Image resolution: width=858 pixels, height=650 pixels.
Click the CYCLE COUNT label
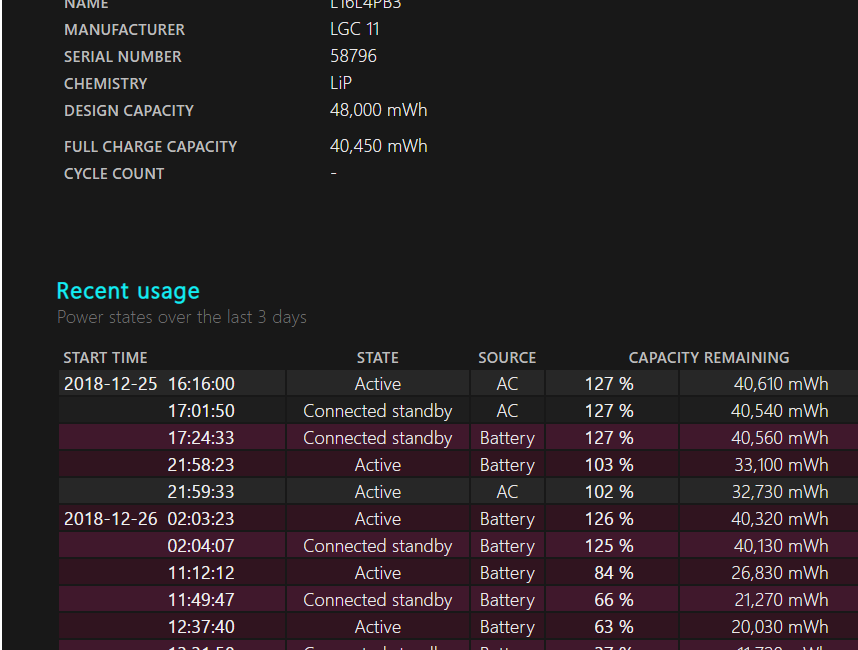[114, 173]
